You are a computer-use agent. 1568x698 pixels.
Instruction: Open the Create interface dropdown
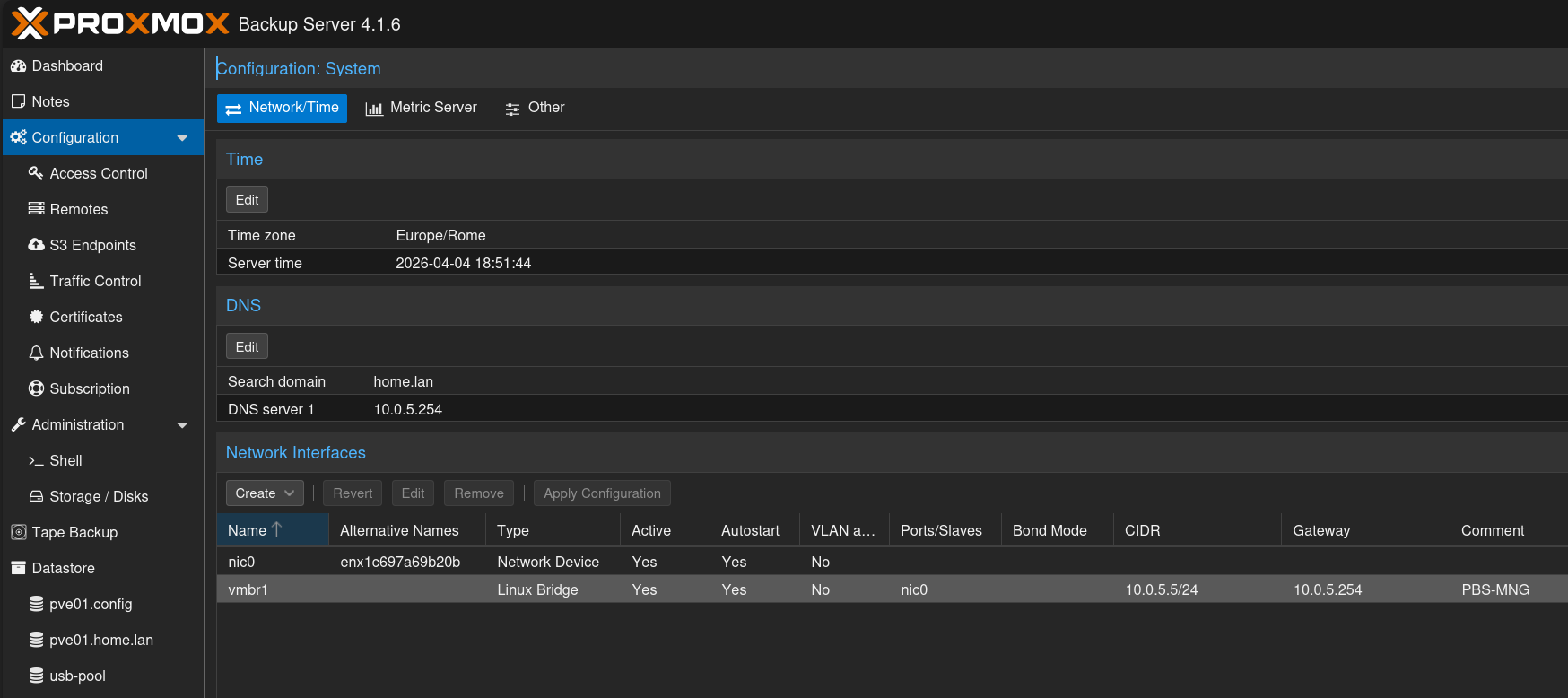pos(265,493)
